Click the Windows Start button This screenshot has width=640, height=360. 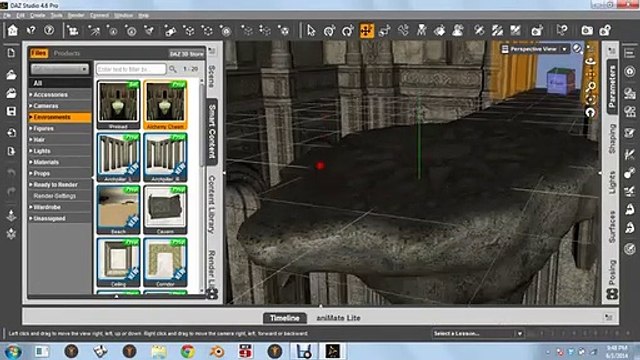pyautogui.click(x=13, y=351)
